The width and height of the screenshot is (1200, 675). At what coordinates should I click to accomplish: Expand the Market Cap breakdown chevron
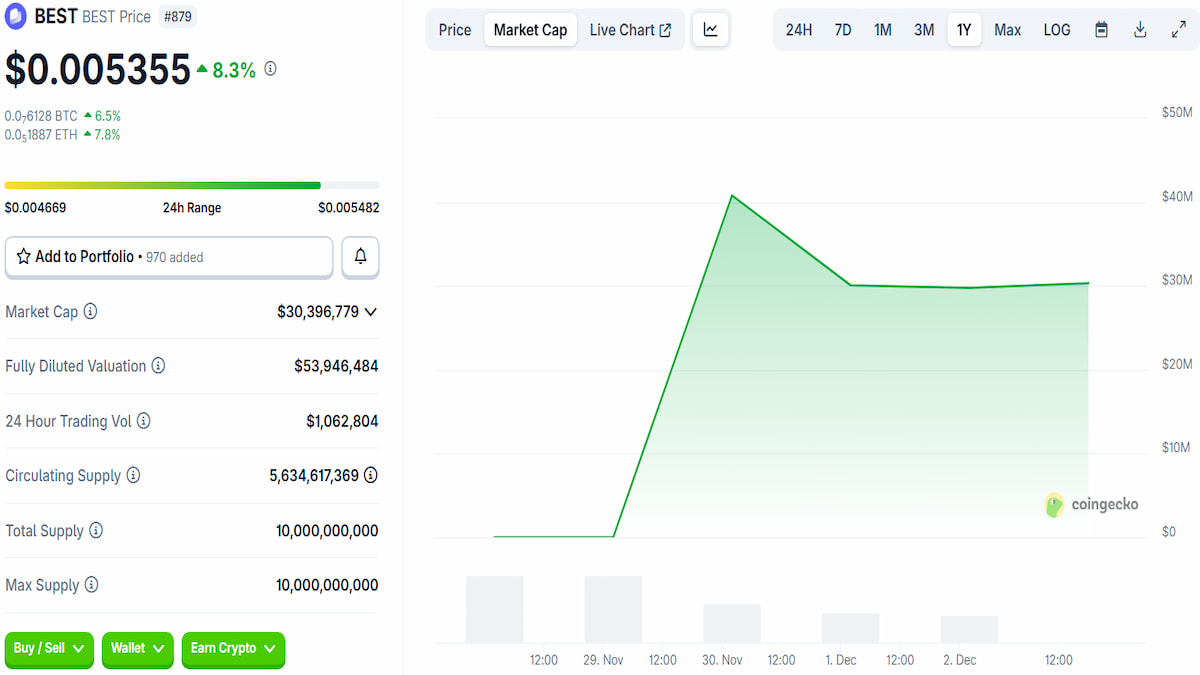(370, 311)
